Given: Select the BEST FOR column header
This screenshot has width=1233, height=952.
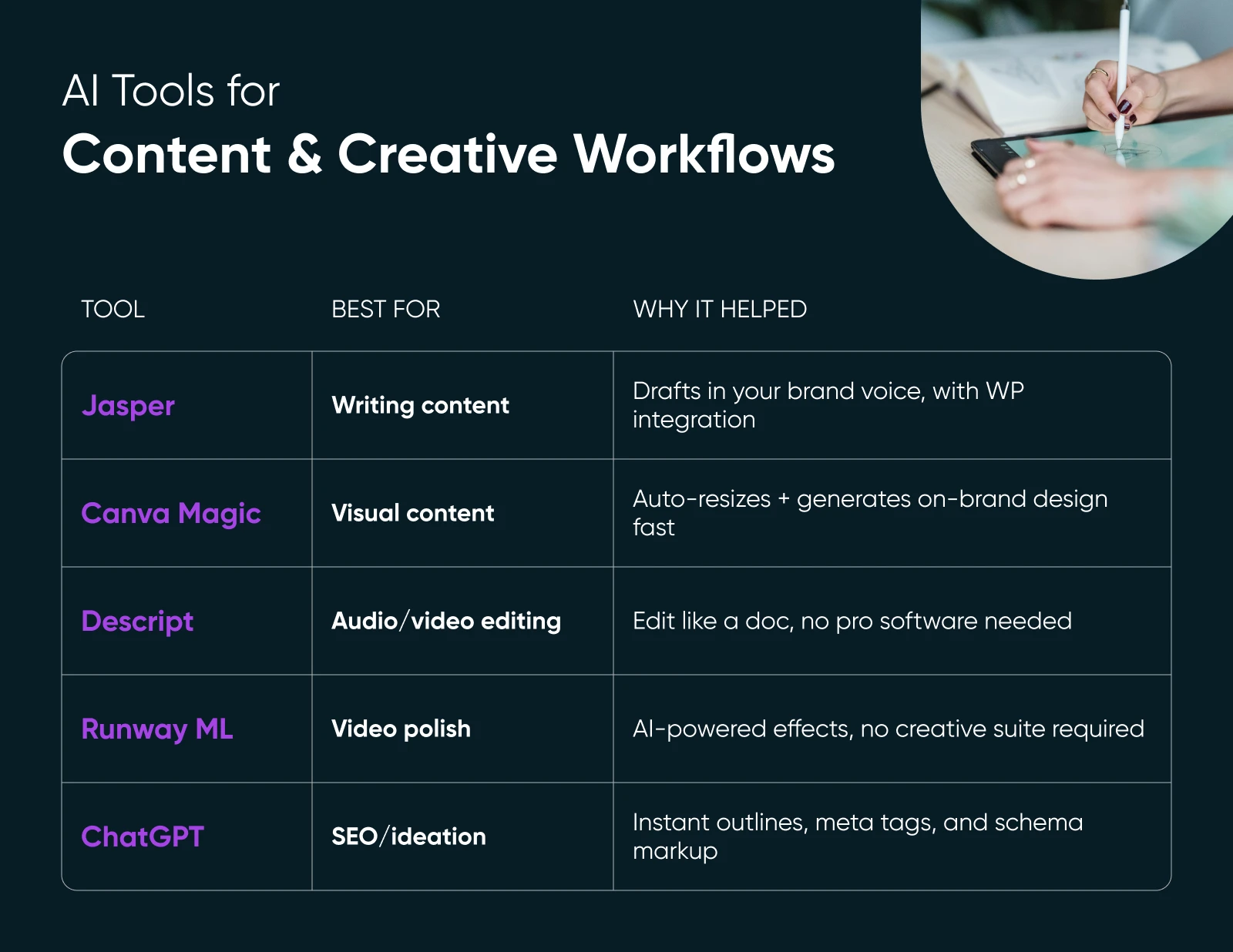Looking at the screenshot, I should tap(385, 309).
